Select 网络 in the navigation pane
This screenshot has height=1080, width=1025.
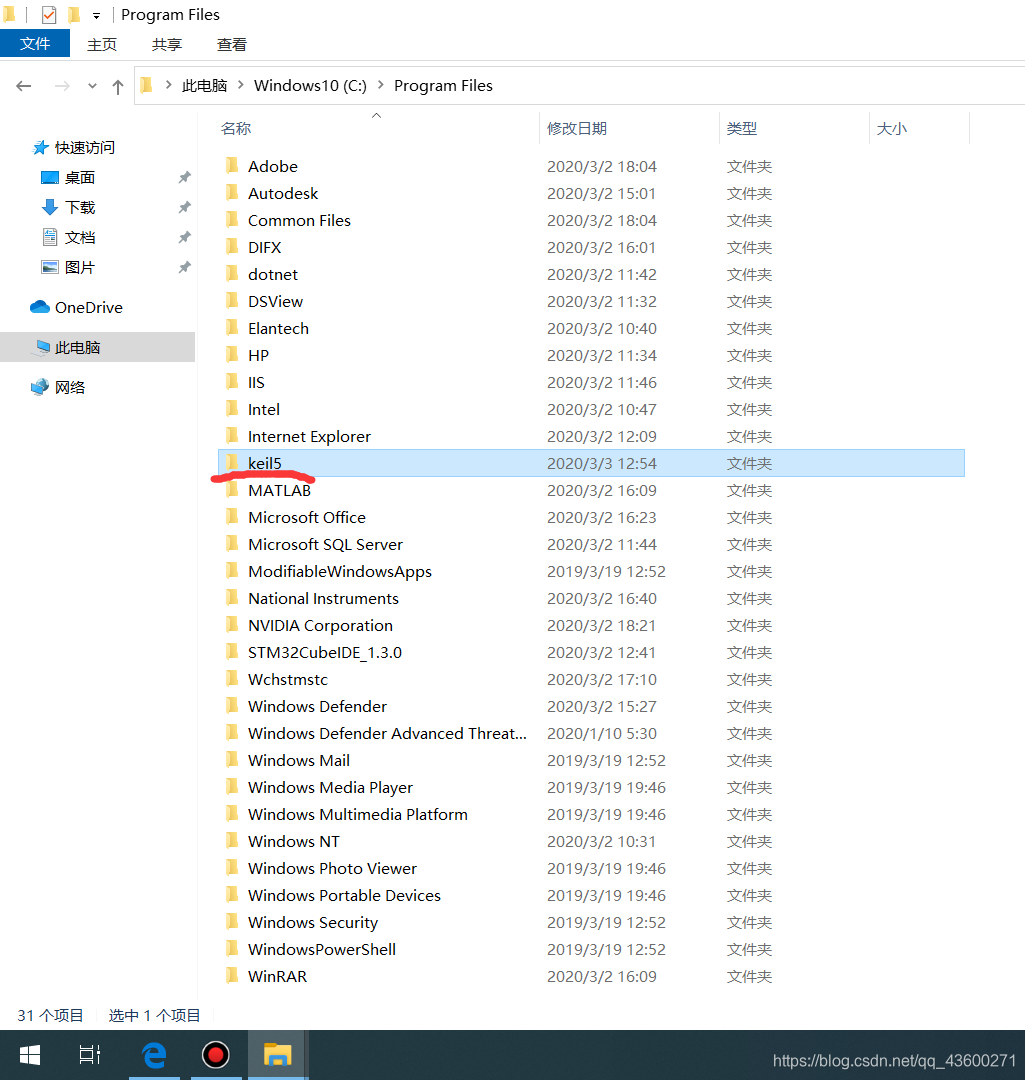tap(70, 387)
